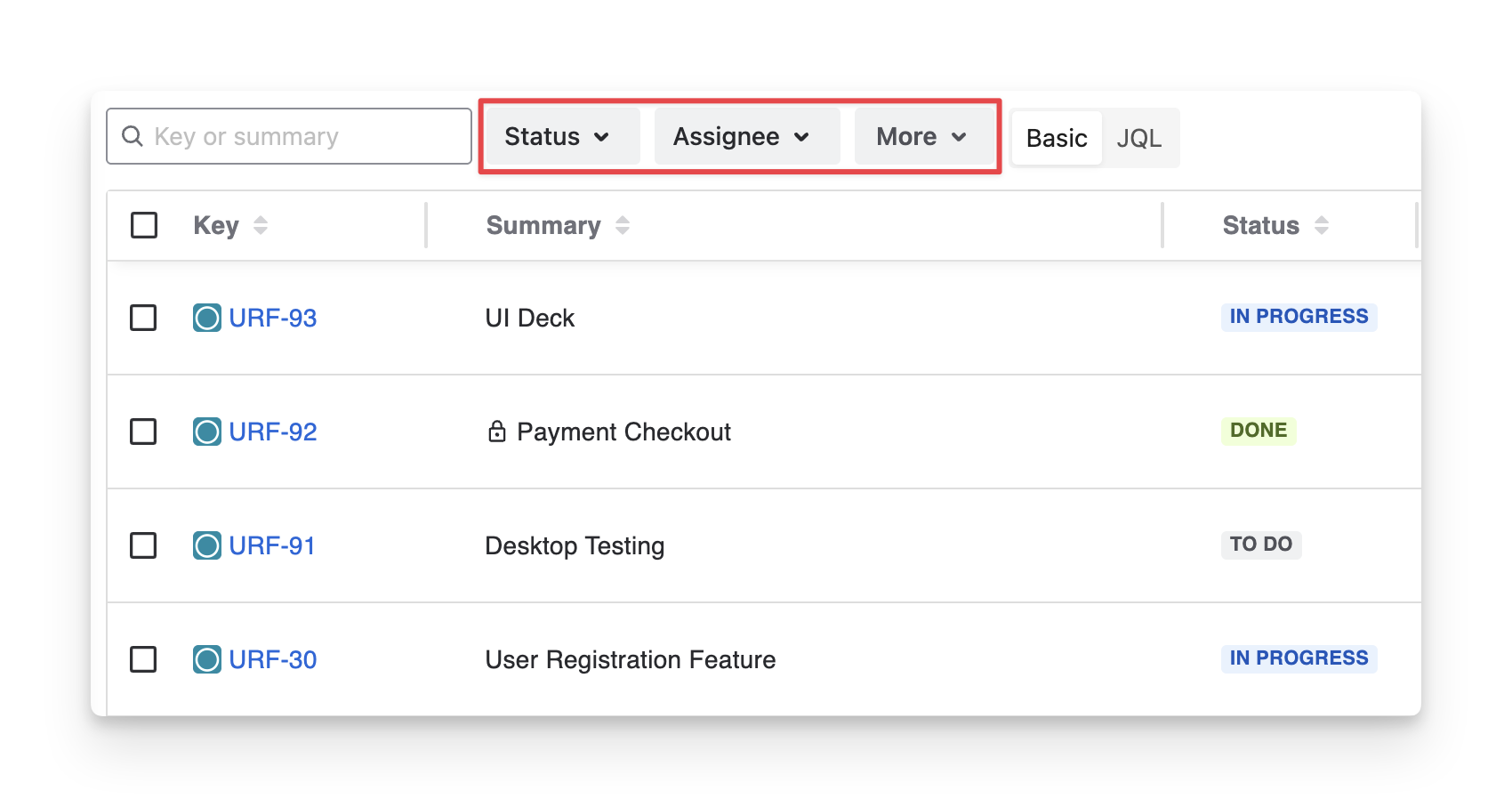Open the Status filter dropdown
Image resolution: width=1512 pixels, height=807 pixels.
click(558, 136)
